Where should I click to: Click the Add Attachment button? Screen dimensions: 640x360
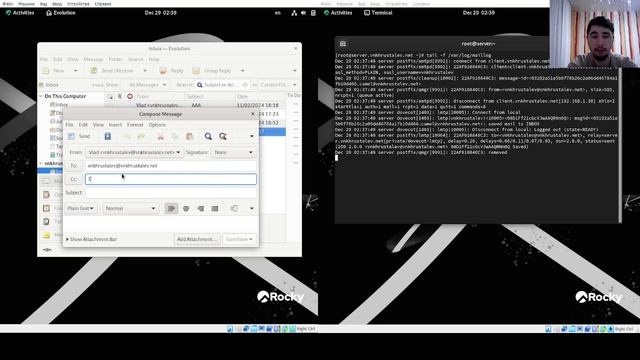(x=197, y=239)
